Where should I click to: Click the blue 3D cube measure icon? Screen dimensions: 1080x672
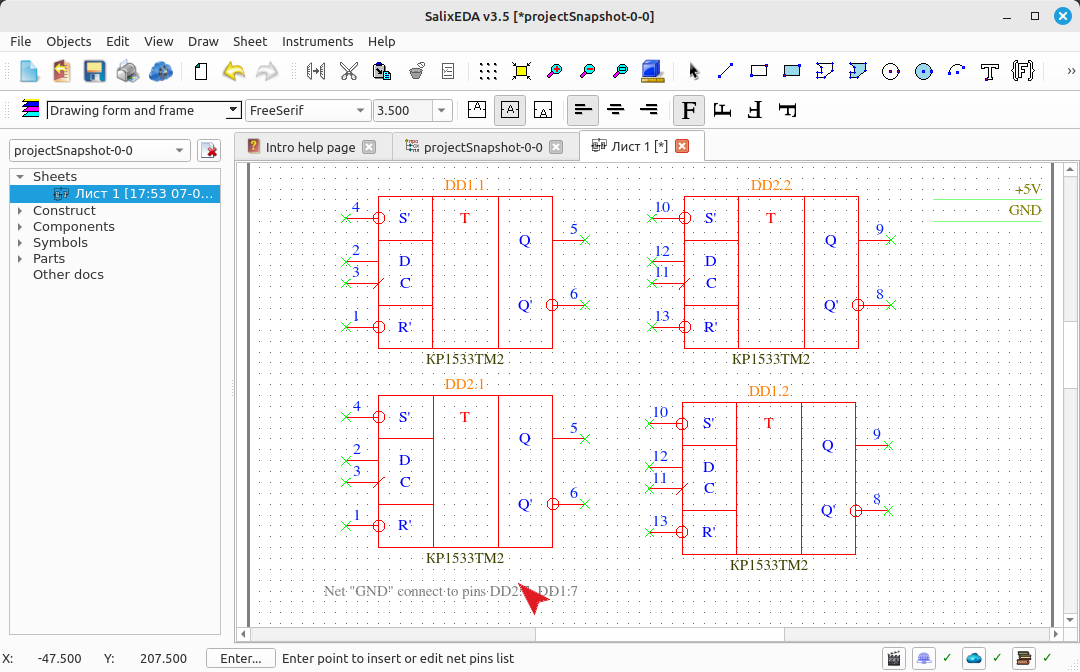(652, 71)
